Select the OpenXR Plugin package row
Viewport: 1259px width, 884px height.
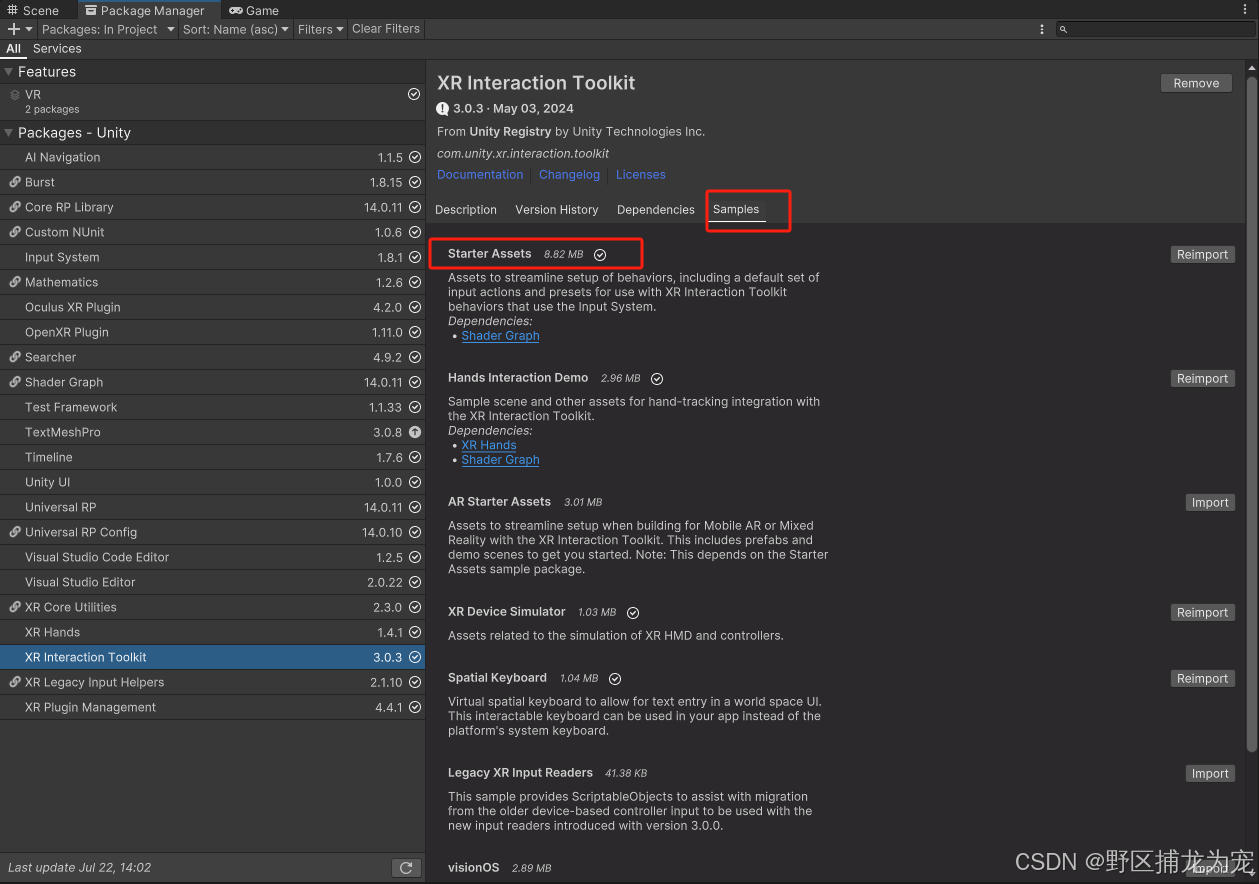pyautogui.click(x=212, y=332)
